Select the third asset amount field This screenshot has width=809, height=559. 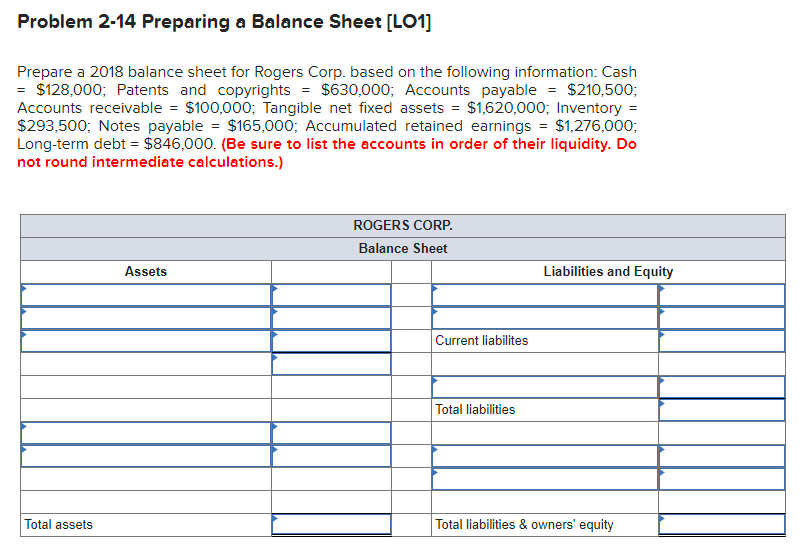point(331,341)
